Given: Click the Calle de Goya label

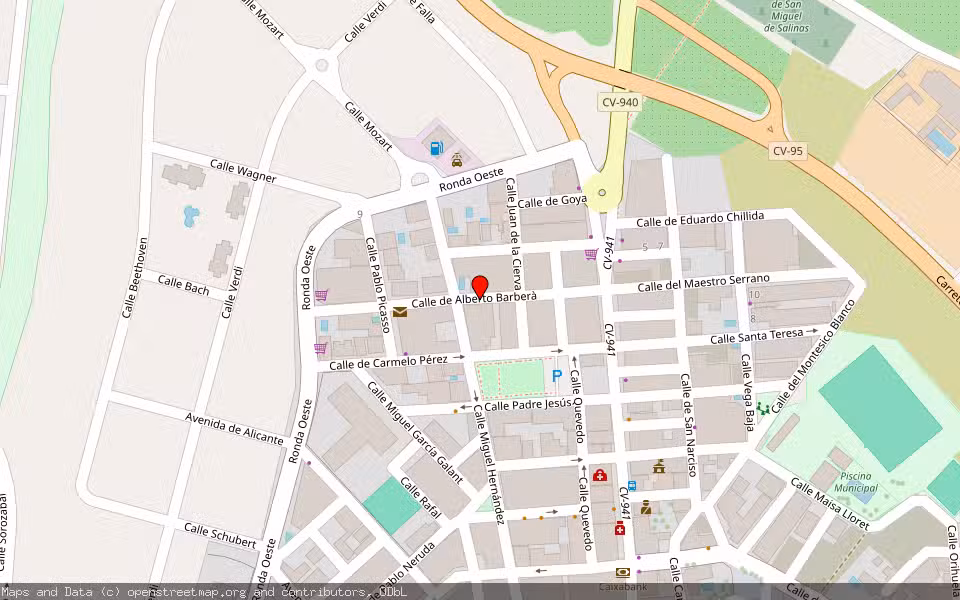Looking at the screenshot, I should [552, 201].
